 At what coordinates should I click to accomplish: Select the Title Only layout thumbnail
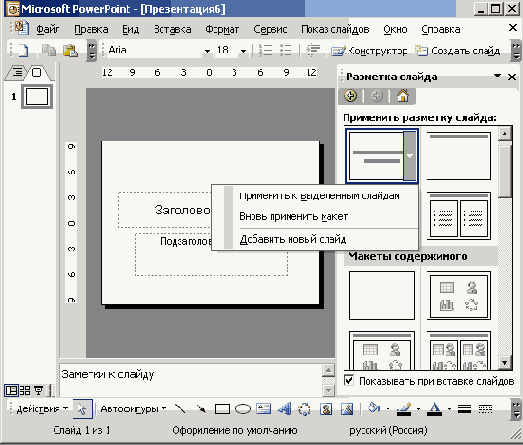[459, 156]
